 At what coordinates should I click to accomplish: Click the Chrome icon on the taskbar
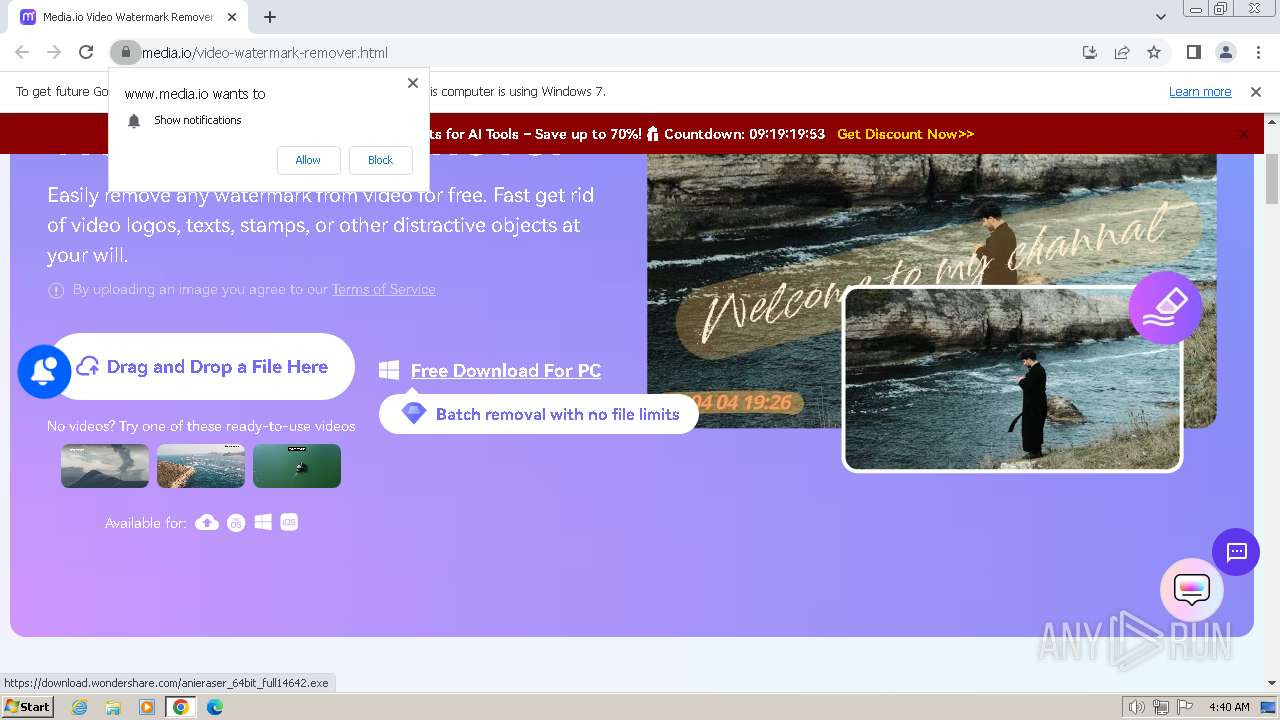[180, 707]
